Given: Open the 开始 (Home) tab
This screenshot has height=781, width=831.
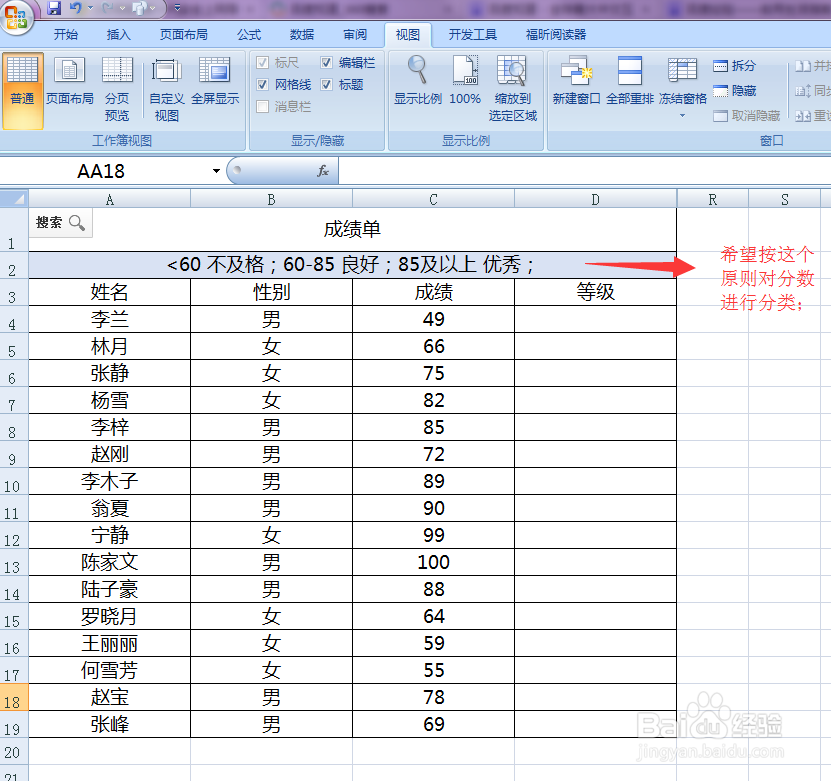Looking at the screenshot, I should click(66, 35).
